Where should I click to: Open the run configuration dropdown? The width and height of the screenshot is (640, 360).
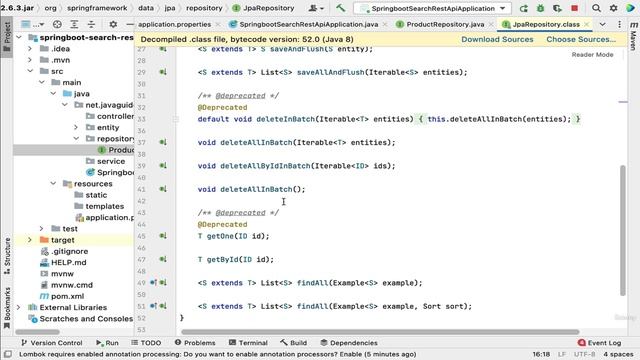coord(432,8)
